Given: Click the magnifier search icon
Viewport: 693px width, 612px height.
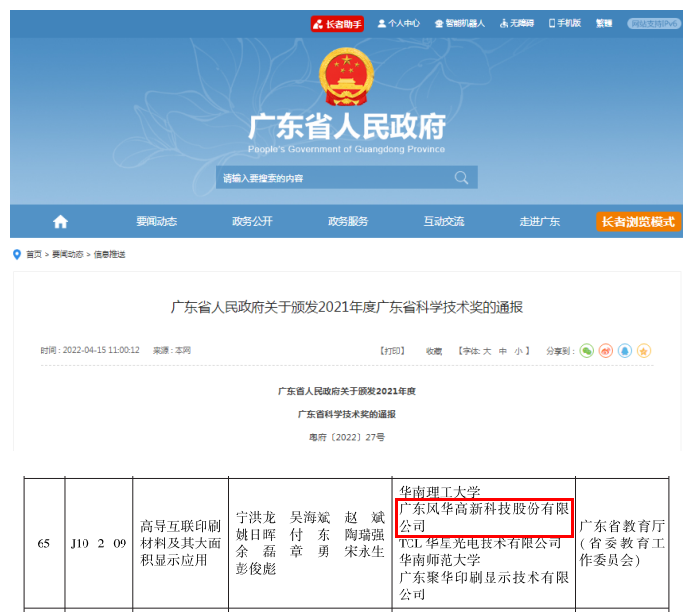Looking at the screenshot, I should click(461, 178).
